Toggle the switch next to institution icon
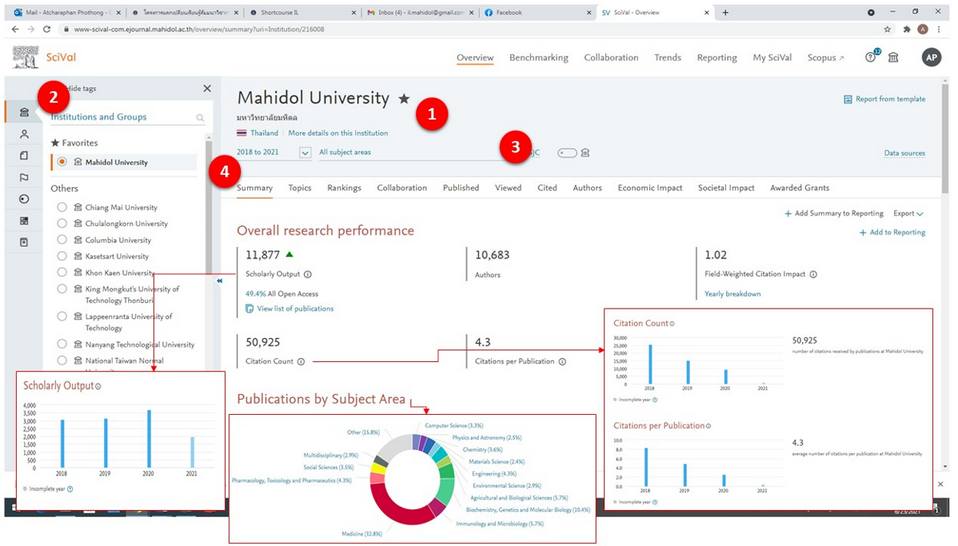958x546 pixels. point(567,153)
